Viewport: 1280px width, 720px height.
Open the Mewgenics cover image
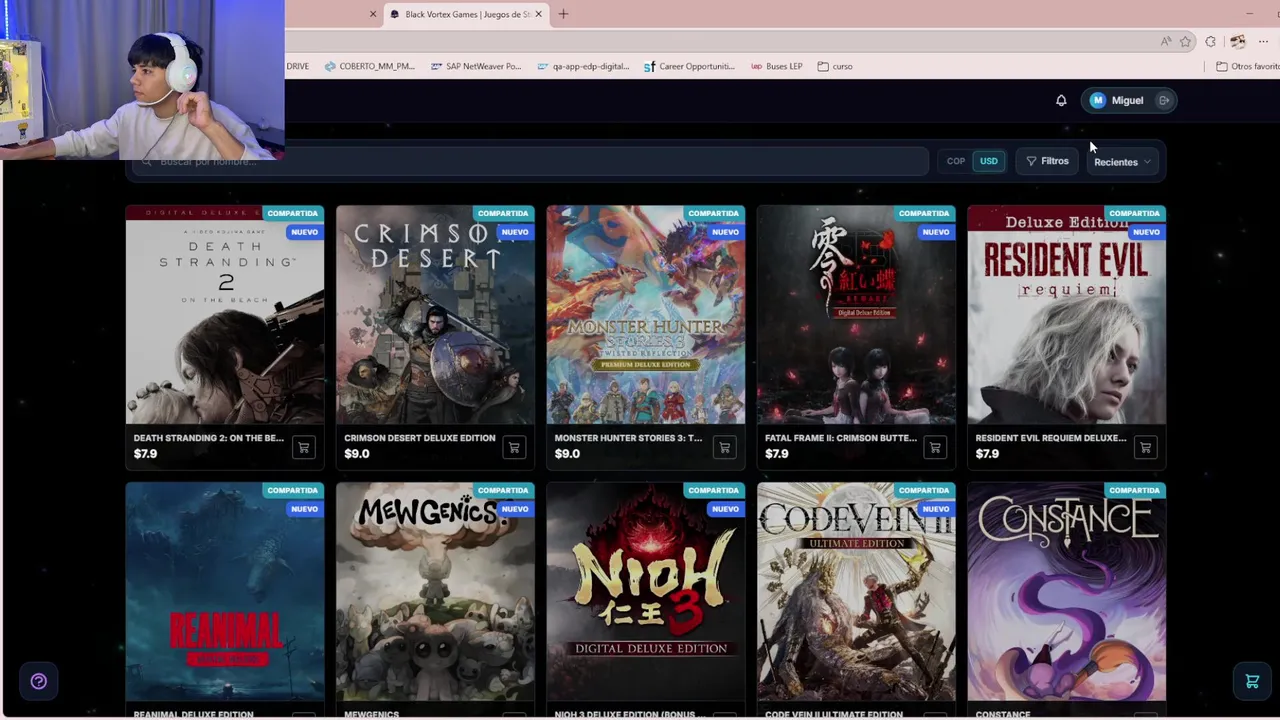click(x=435, y=592)
